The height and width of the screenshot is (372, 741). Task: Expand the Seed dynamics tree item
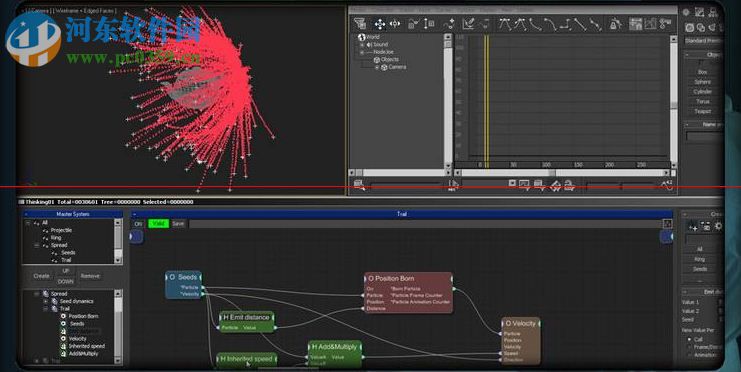coord(45,301)
